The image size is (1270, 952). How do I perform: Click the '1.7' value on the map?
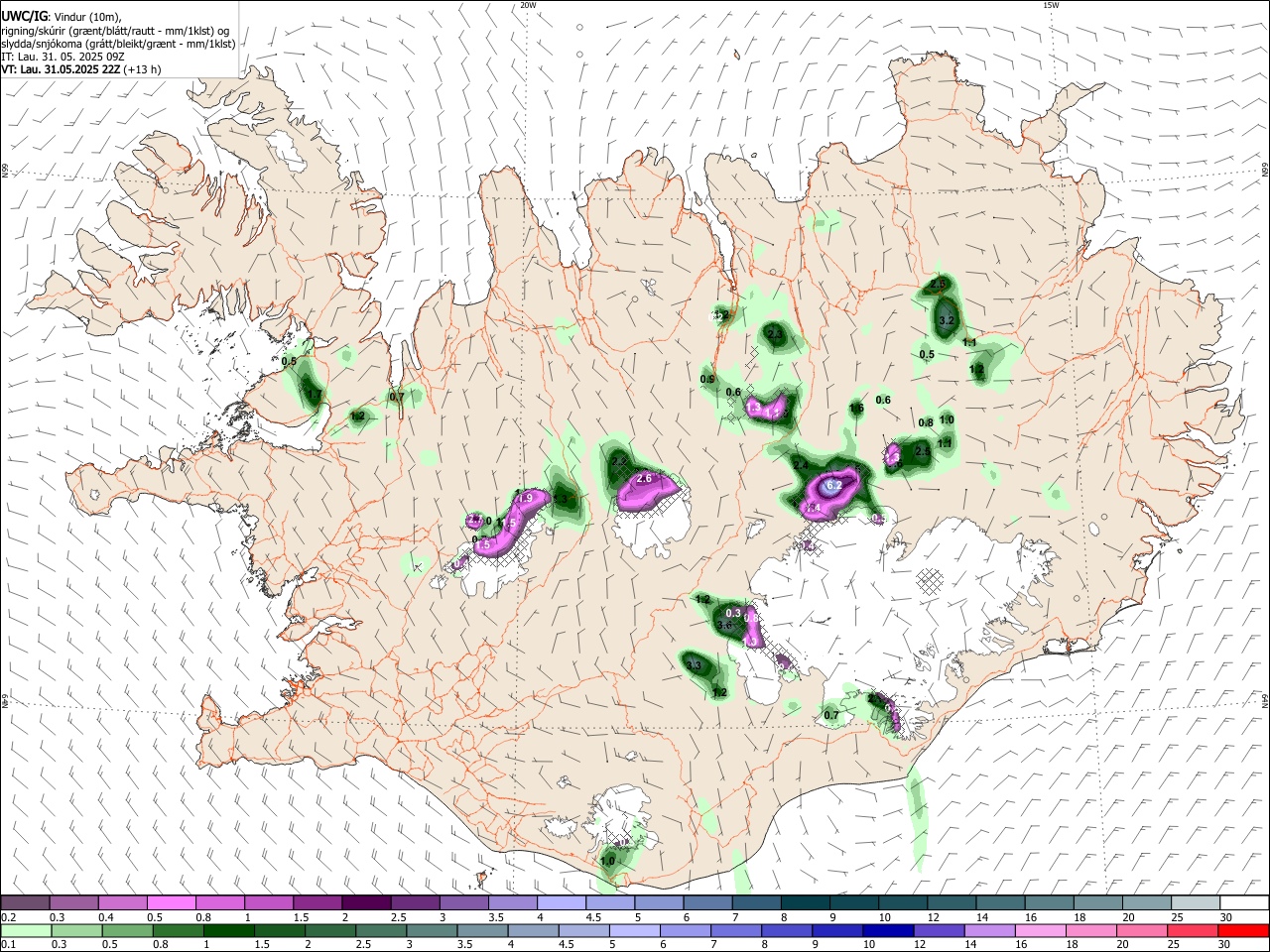tap(315, 395)
